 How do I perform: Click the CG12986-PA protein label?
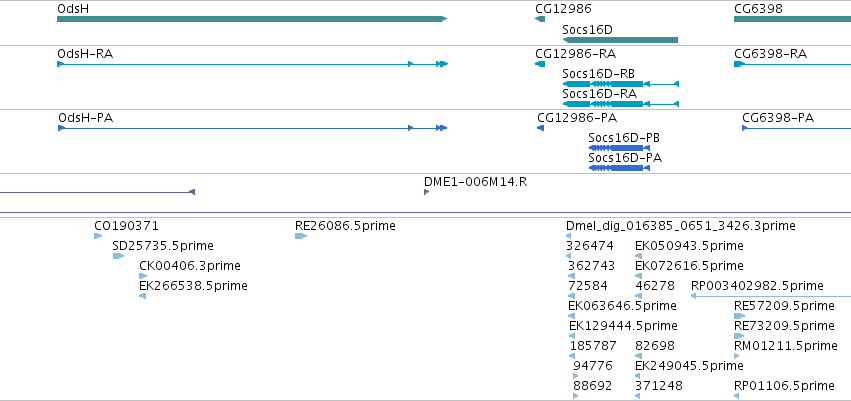[577, 118]
